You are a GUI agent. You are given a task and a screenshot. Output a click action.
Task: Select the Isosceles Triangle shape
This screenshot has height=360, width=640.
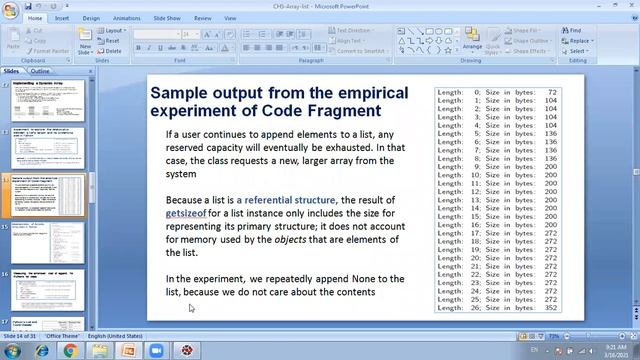point(402,41)
